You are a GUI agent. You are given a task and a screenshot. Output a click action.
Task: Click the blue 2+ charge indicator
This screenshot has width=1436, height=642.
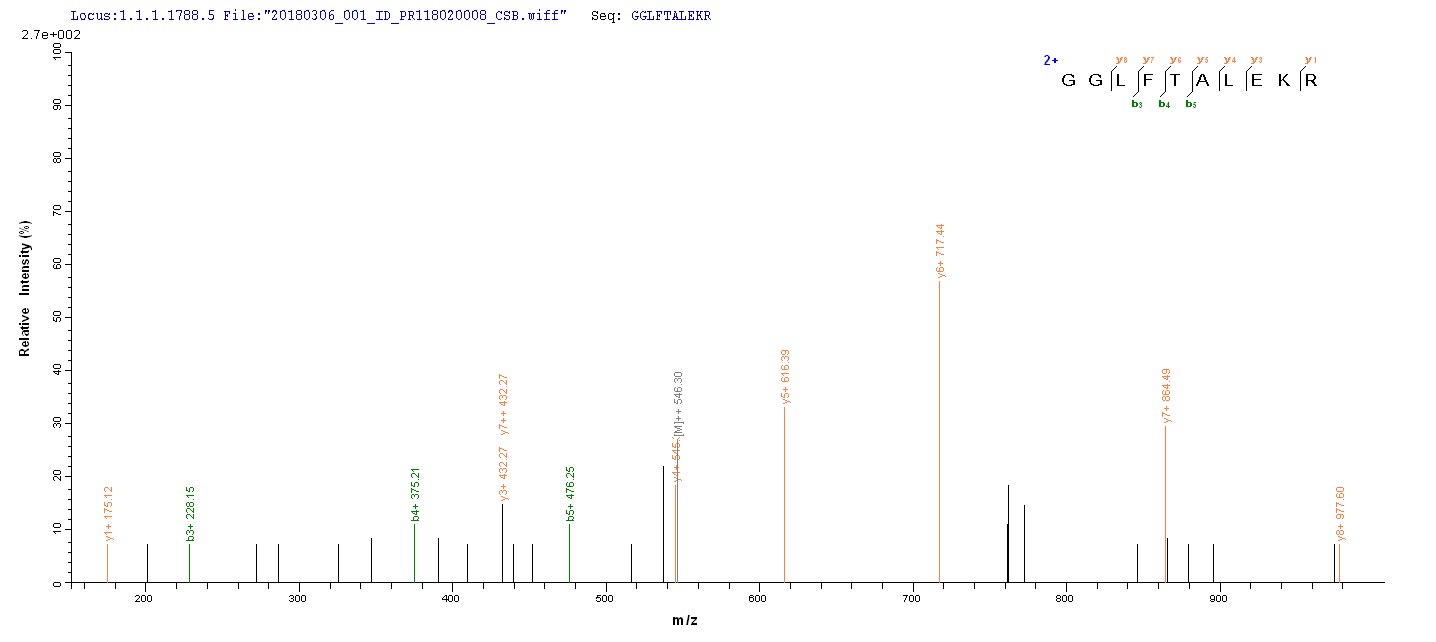(x=1050, y=60)
